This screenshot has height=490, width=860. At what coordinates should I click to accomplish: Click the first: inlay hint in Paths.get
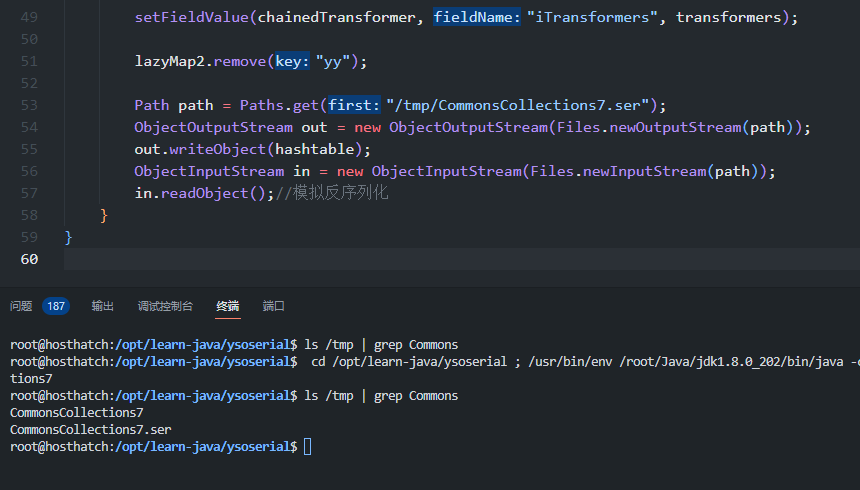pos(355,105)
